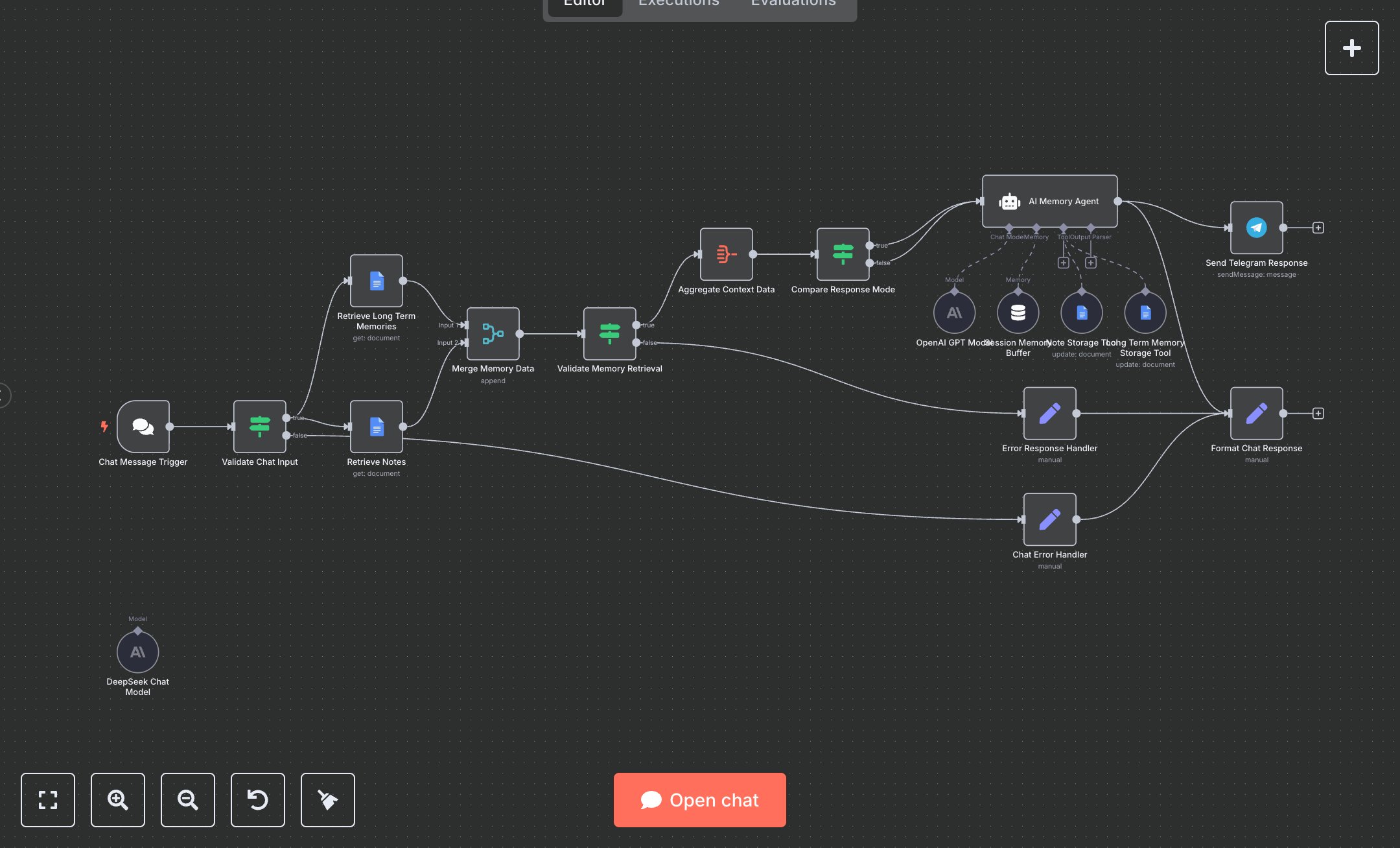The height and width of the screenshot is (848, 1400).
Task: Tidy up the workflow with broom icon
Action: click(x=328, y=800)
